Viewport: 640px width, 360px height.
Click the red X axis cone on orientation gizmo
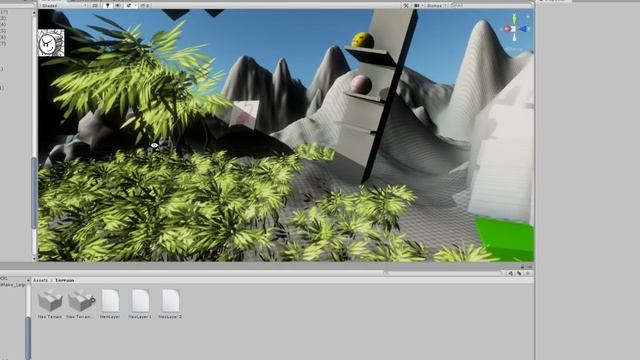tap(507, 29)
